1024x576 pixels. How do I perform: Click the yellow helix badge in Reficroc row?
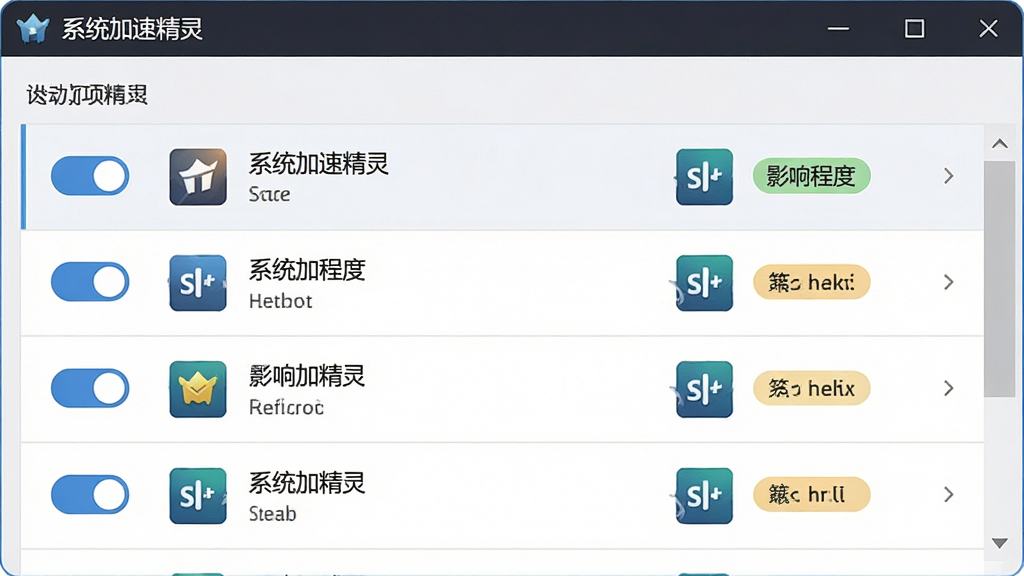point(812,389)
